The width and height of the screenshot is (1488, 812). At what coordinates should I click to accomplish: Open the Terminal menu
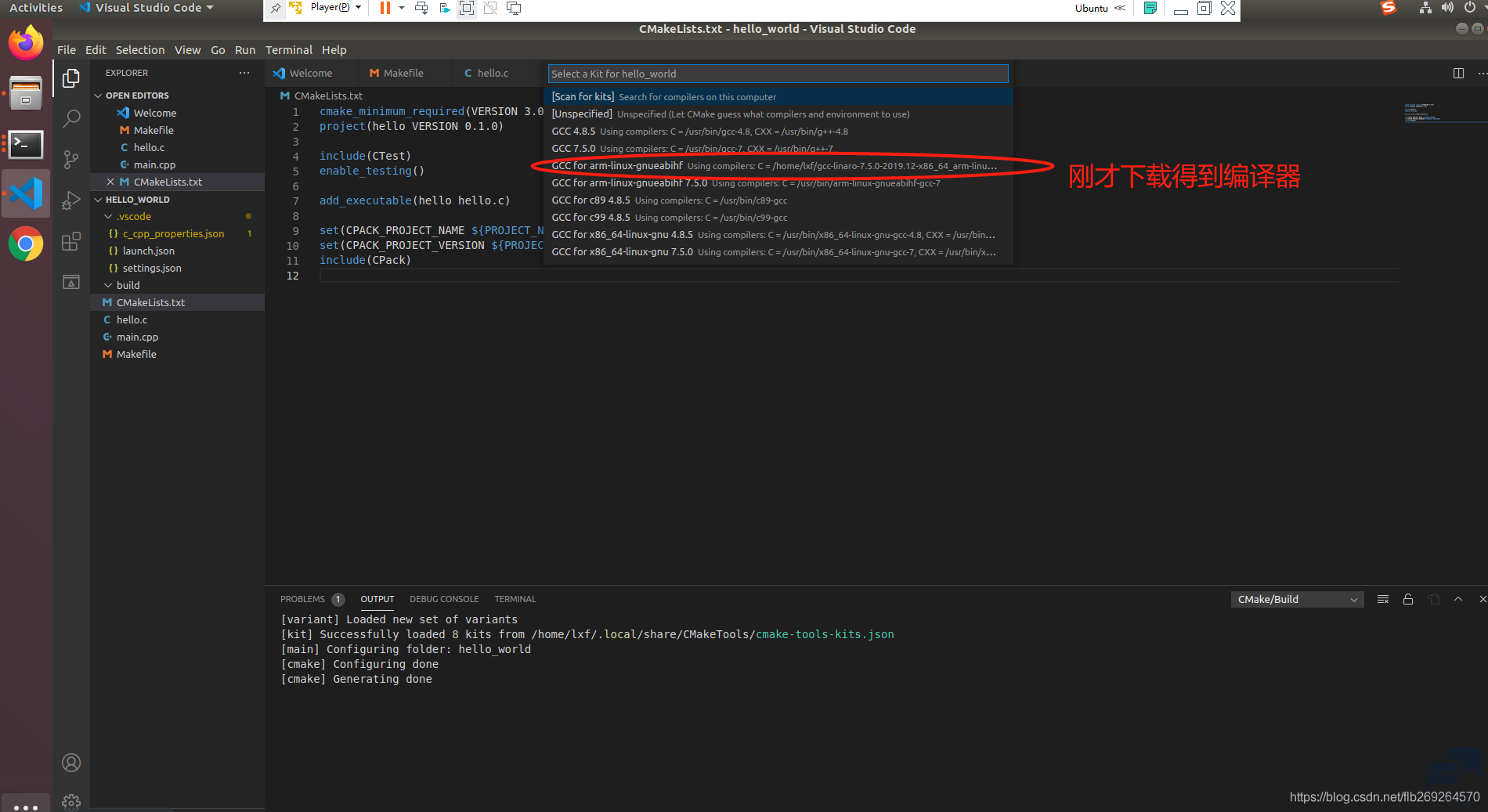point(289,50)
